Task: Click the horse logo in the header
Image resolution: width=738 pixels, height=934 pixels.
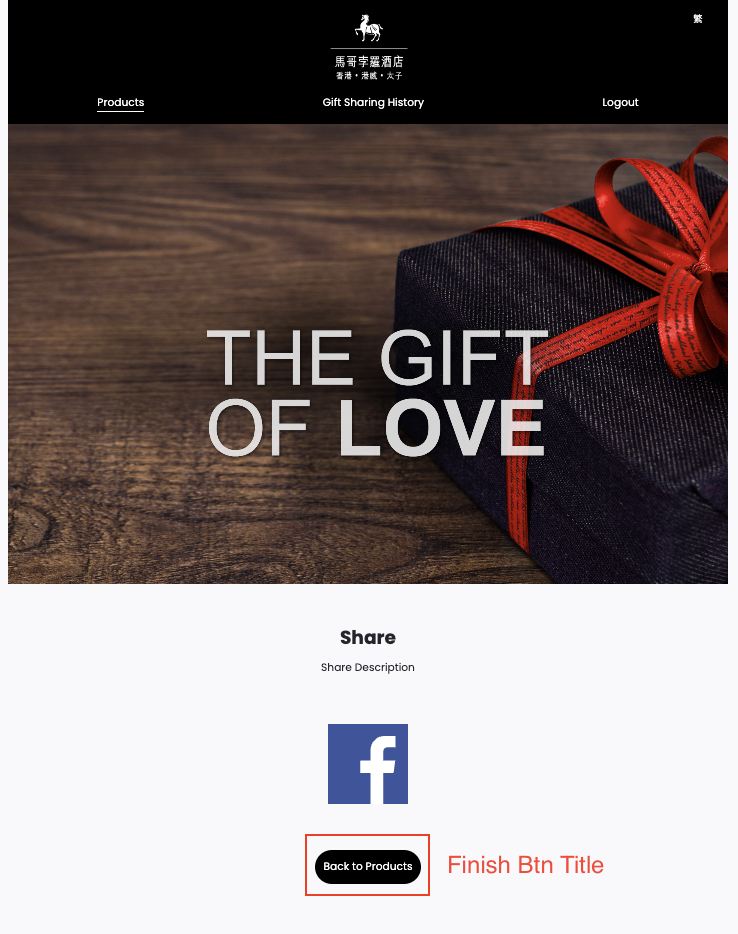Action: [x=369, y=28]
